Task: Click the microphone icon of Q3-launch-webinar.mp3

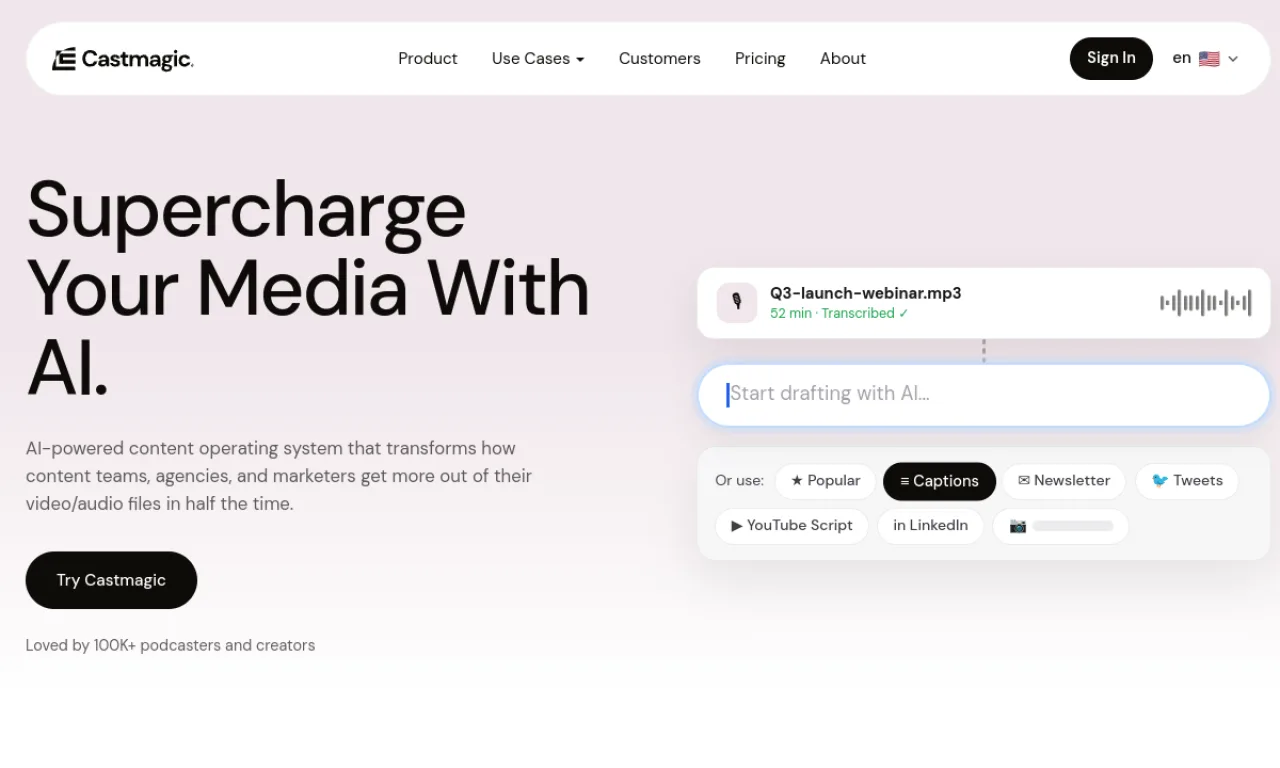Action: click(x=737, y=302)
